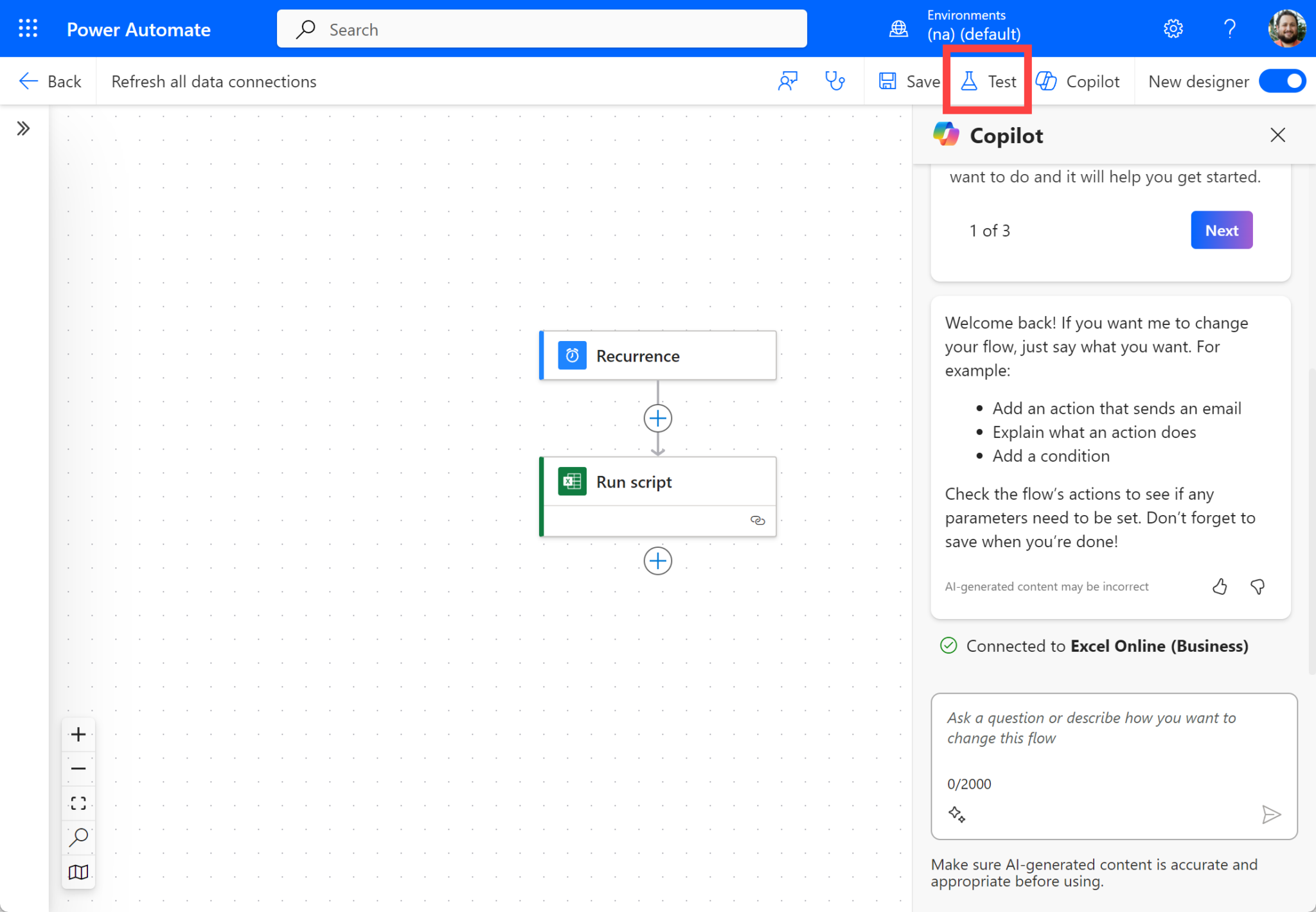
Task: Click thumbs up on Copilot response
Action: (1220, 586)
